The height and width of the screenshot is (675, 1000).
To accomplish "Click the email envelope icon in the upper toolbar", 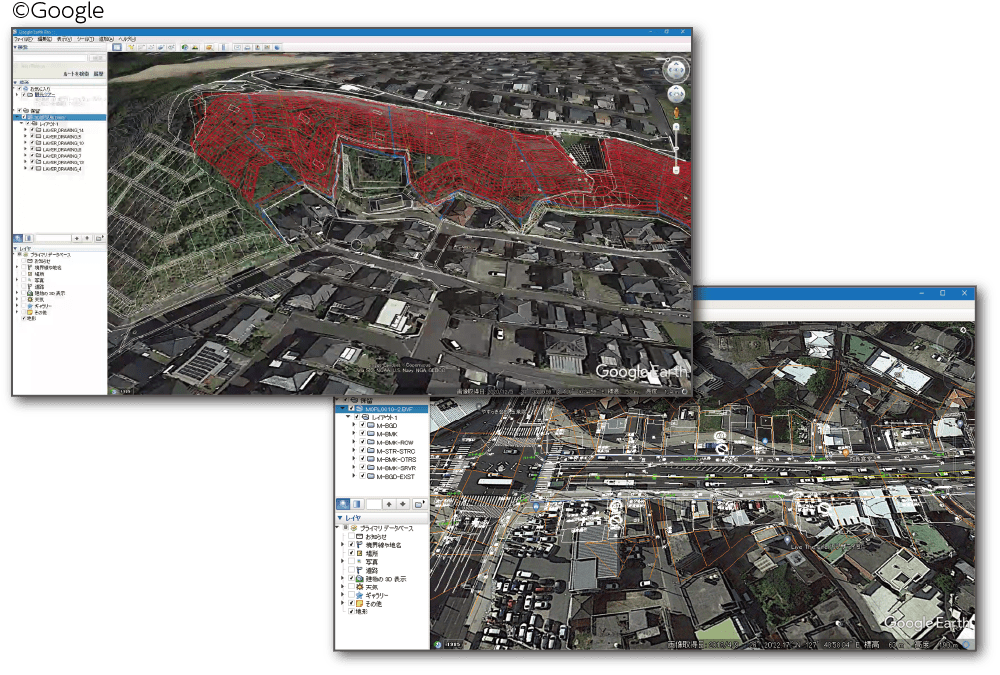I will coord(237,47).
